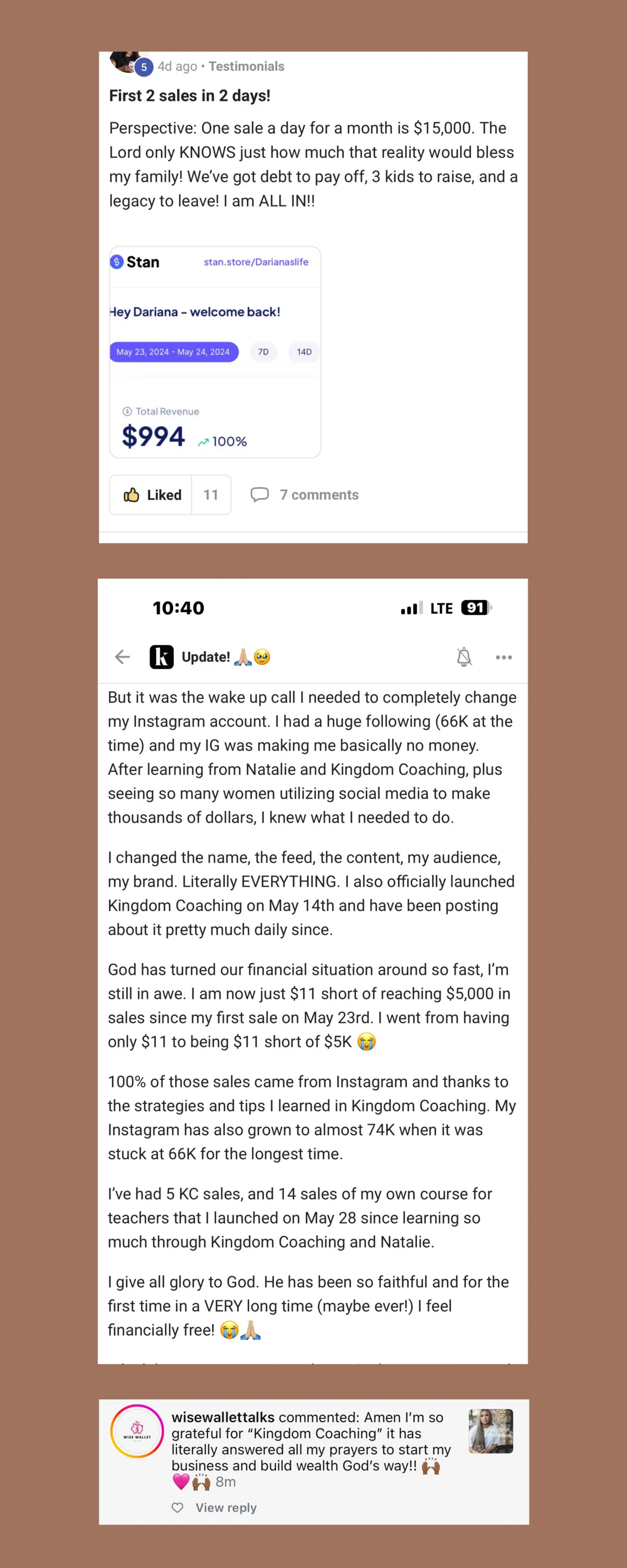The width and height of the screenshot is (627, 1568).
Task: Click the Stan dollar logo icon
Action: pos(117,262)
